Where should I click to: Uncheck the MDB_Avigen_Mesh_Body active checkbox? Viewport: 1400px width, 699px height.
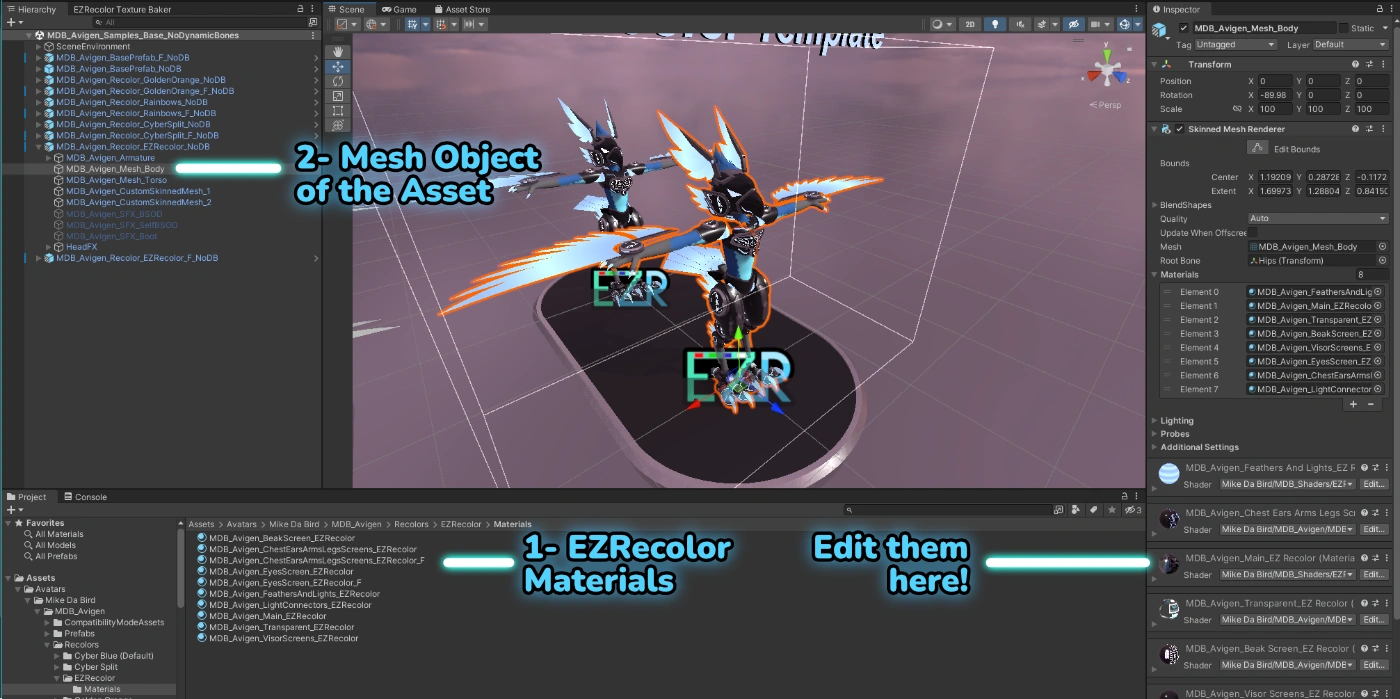coord(1184,27)
